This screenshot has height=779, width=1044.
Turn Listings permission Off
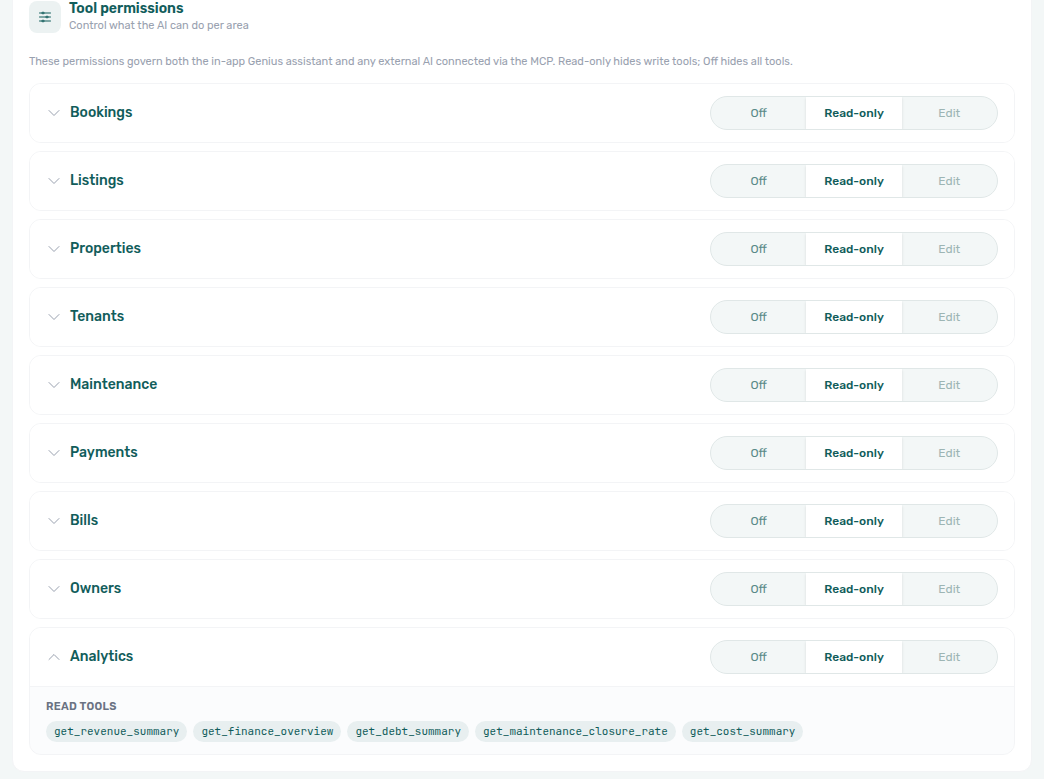point(758,181)
